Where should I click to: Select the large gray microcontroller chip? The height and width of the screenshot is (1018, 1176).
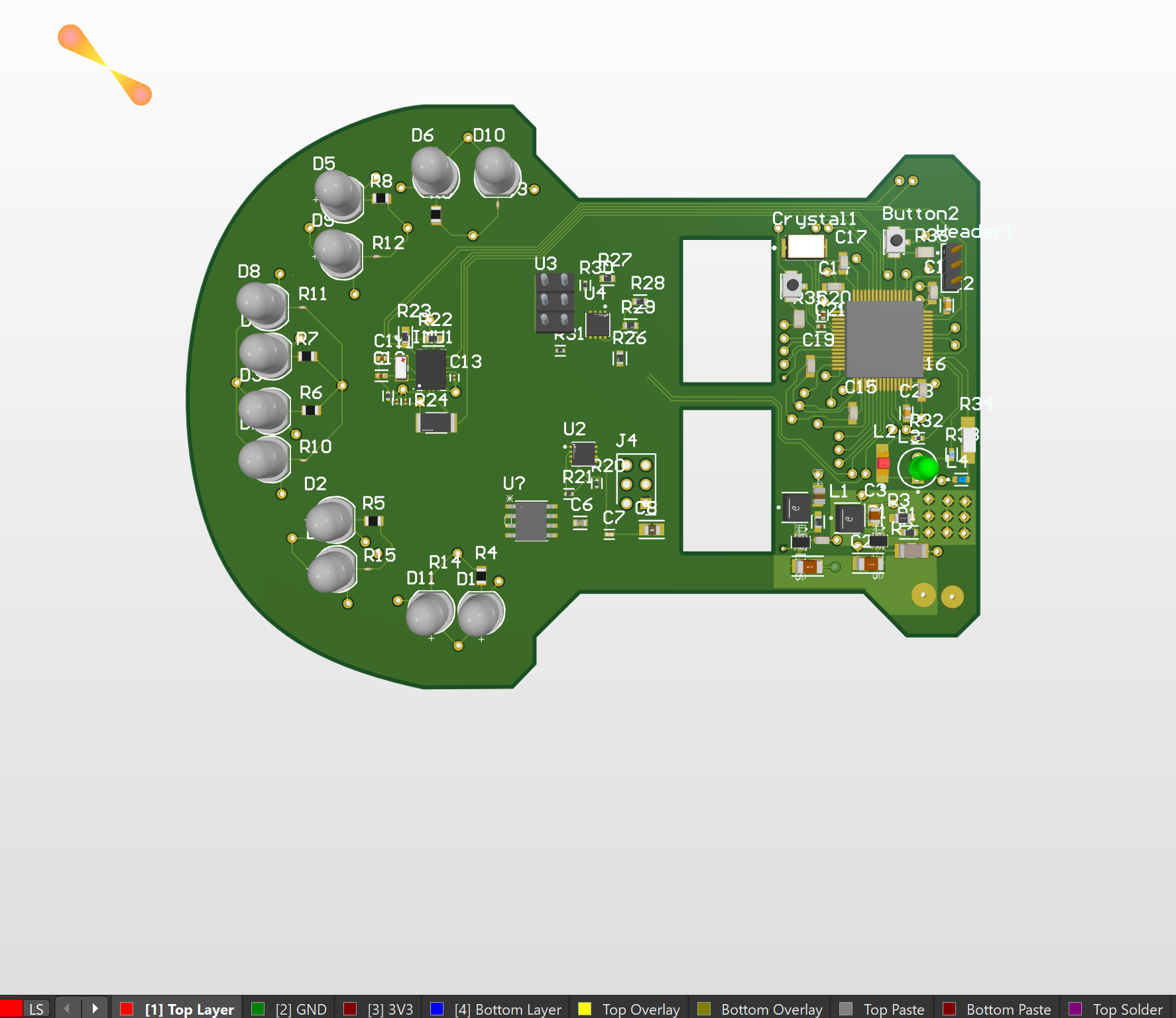884,339
